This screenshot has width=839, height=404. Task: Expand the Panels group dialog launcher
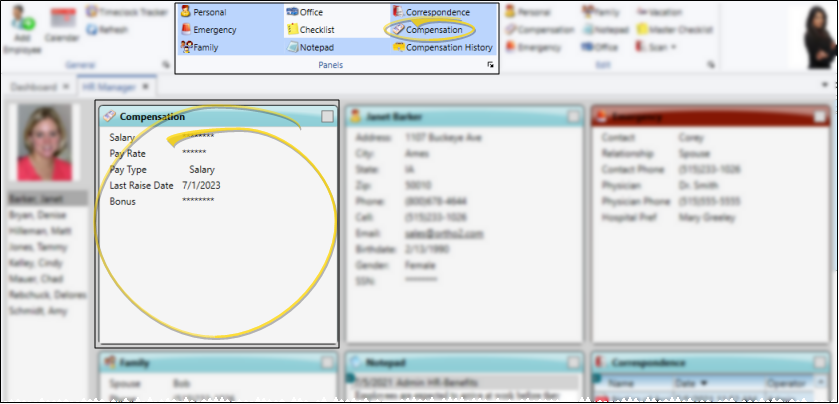coord(490,65)
